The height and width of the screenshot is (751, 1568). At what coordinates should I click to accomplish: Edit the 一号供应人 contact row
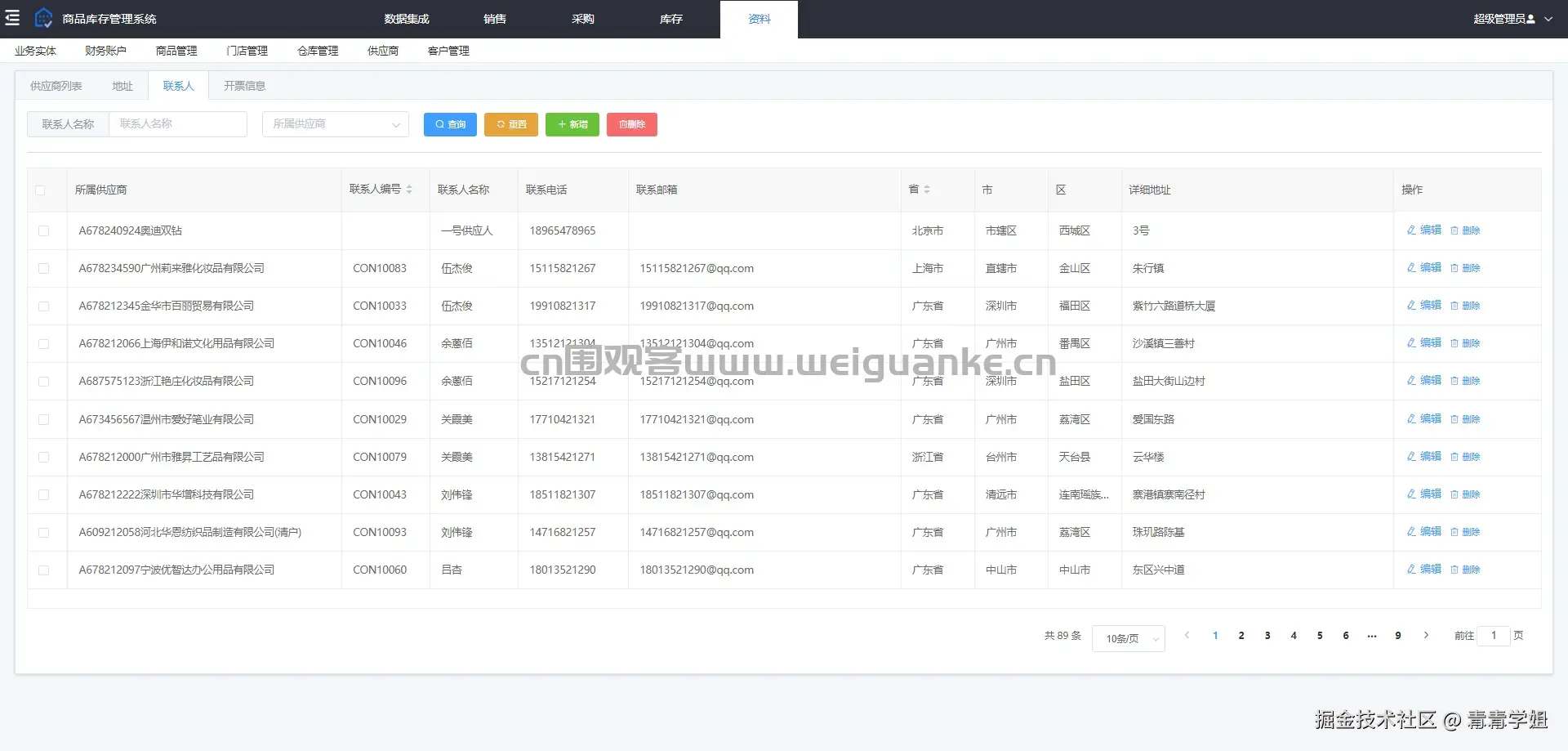click(x=1423, y=230)
